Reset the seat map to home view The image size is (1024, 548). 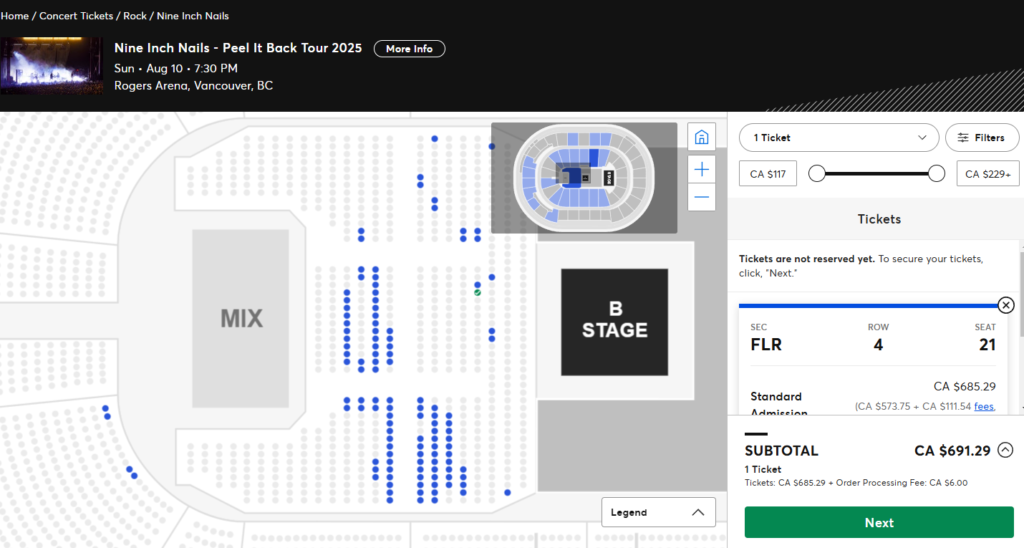pyautogui.click(x=702, y=137)
